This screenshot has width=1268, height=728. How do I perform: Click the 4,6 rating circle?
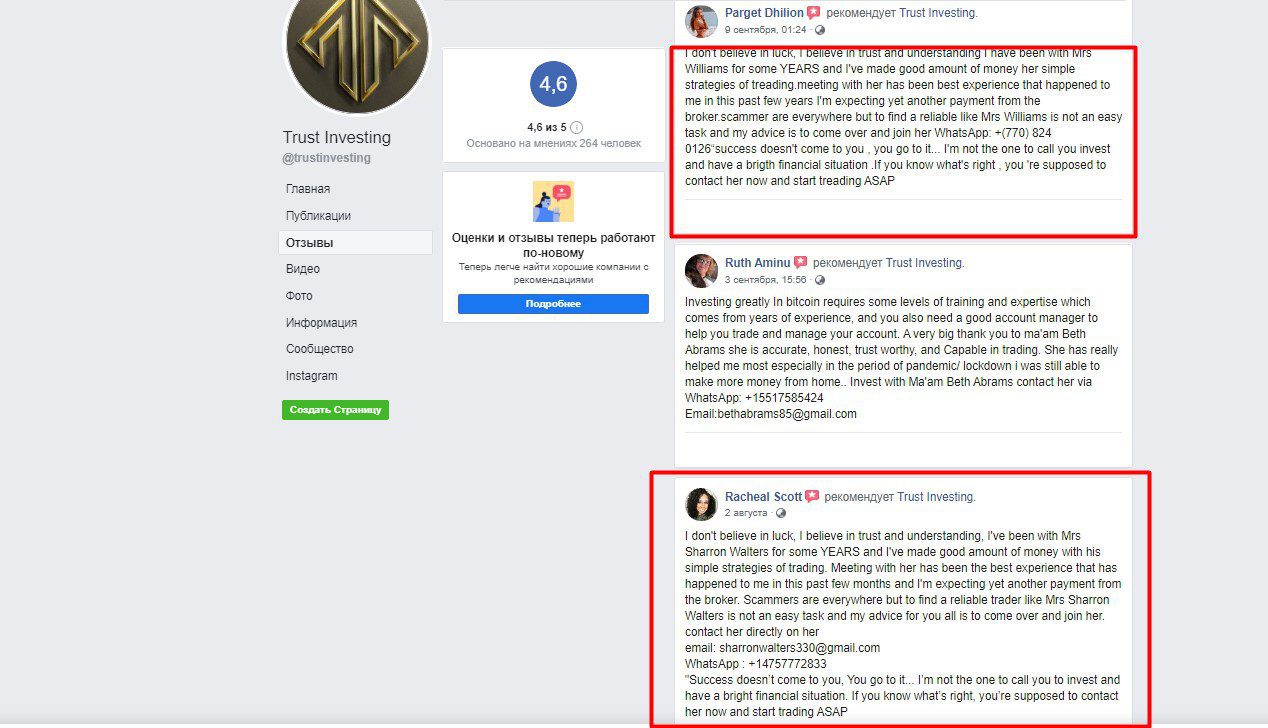(x=553, y=84)
